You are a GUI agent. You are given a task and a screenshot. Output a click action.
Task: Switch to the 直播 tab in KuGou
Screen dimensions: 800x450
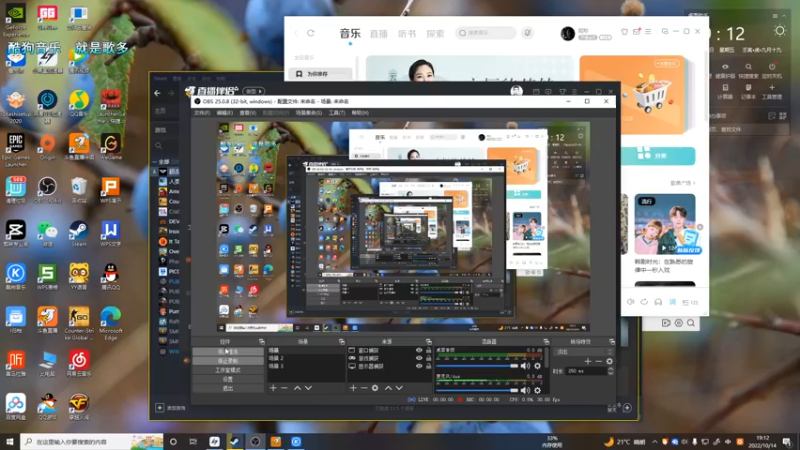click(x=379, y=34)
